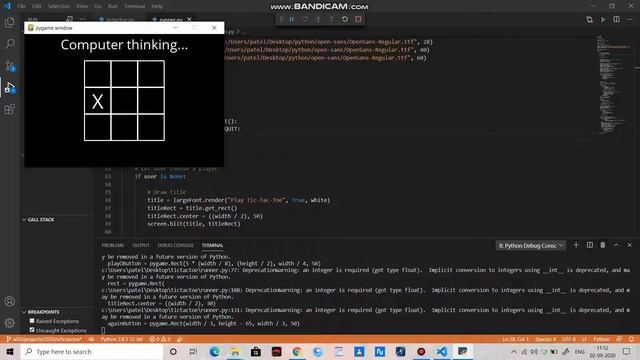The height and width of the screenshot is (360, 640).
Task: Open the Help menu
Action: tap(157, 6)
